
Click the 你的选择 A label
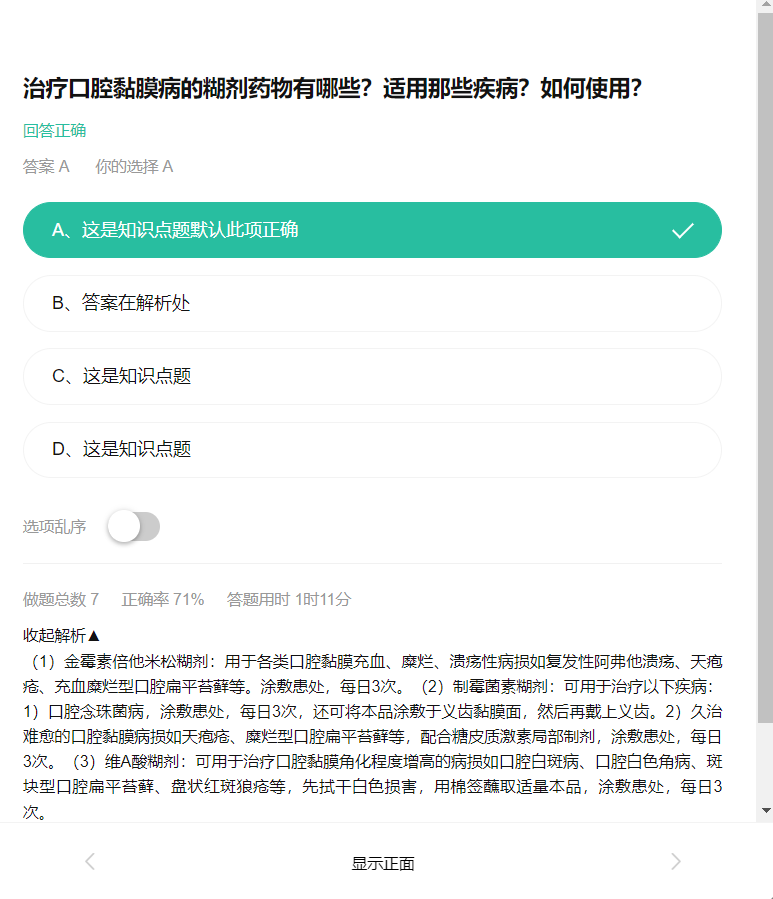coord(134,167)
